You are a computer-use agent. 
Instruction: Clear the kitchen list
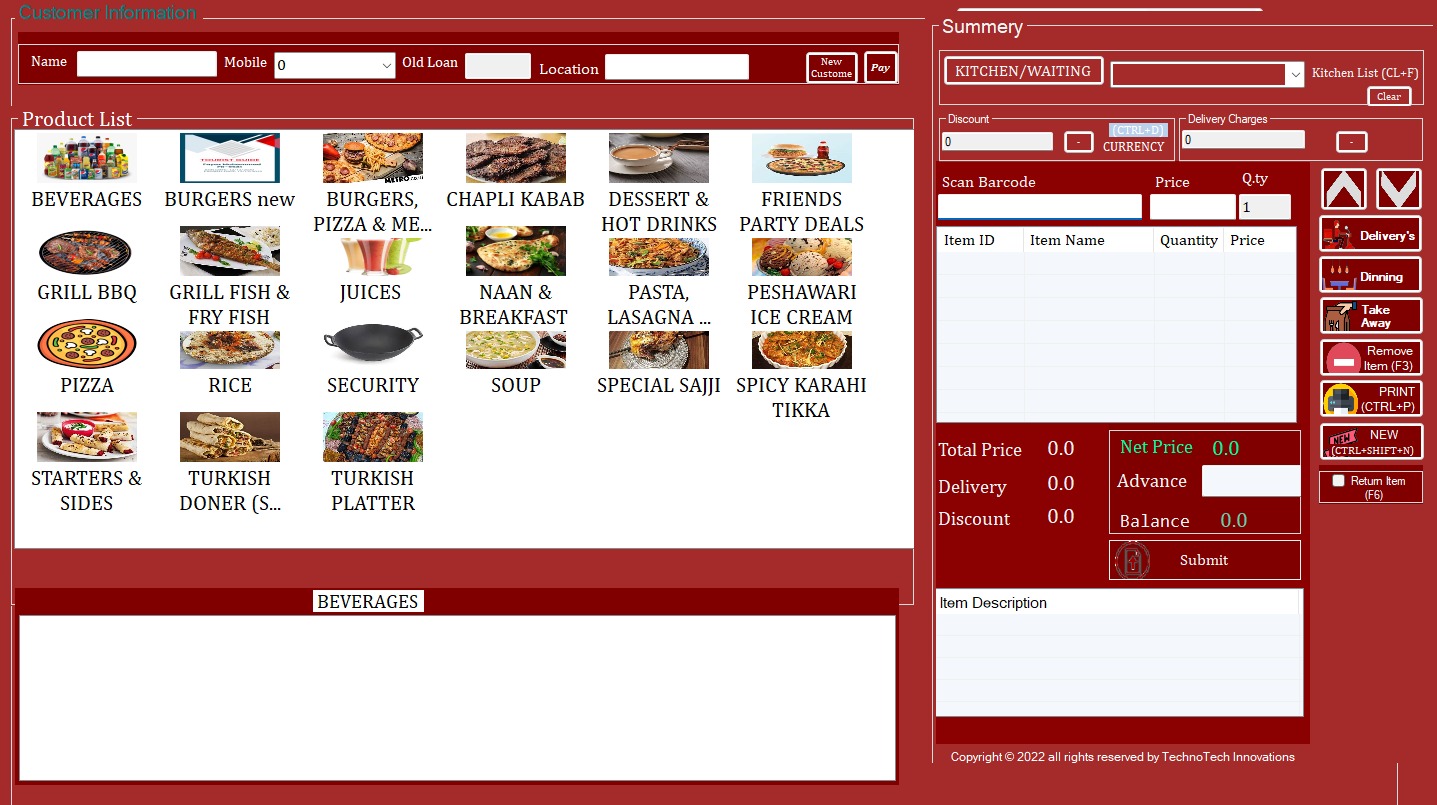coord(1389,97)
